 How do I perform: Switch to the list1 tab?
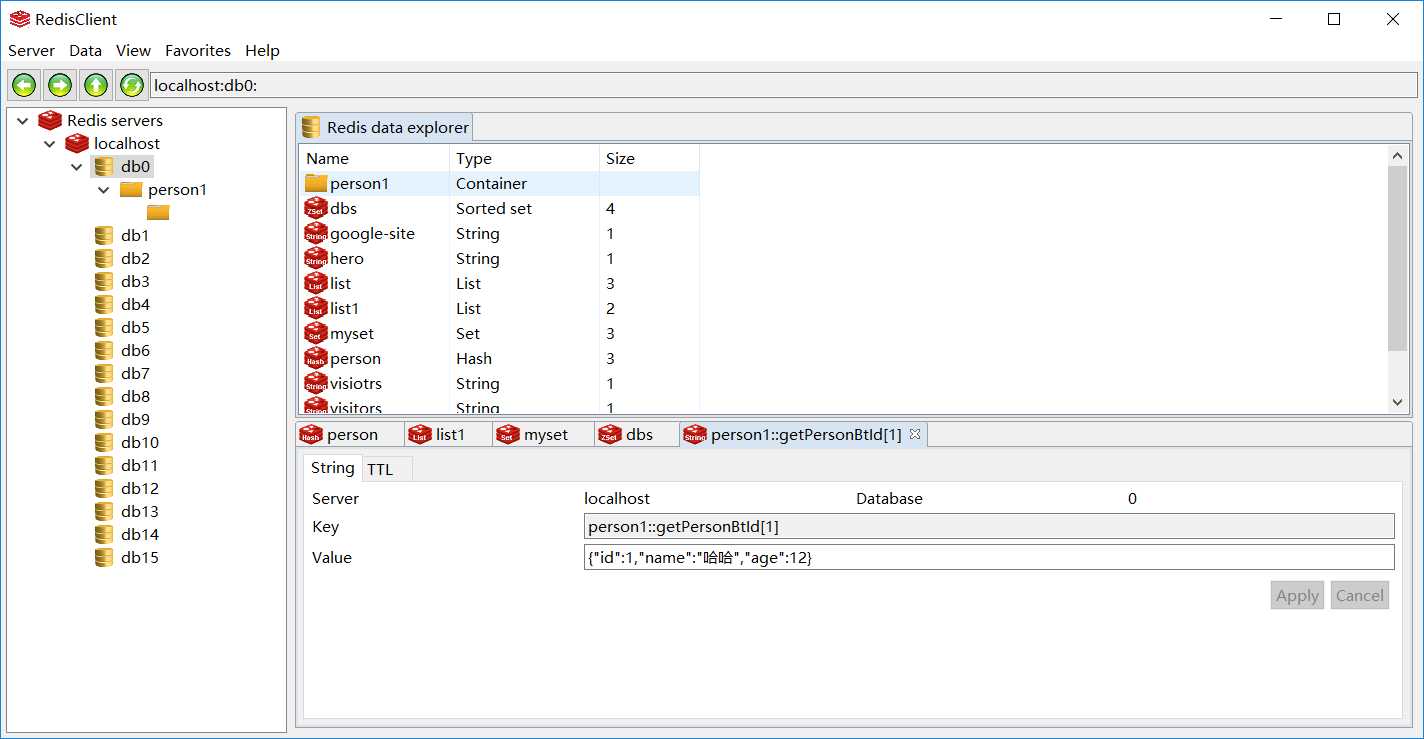click(449, 434)
